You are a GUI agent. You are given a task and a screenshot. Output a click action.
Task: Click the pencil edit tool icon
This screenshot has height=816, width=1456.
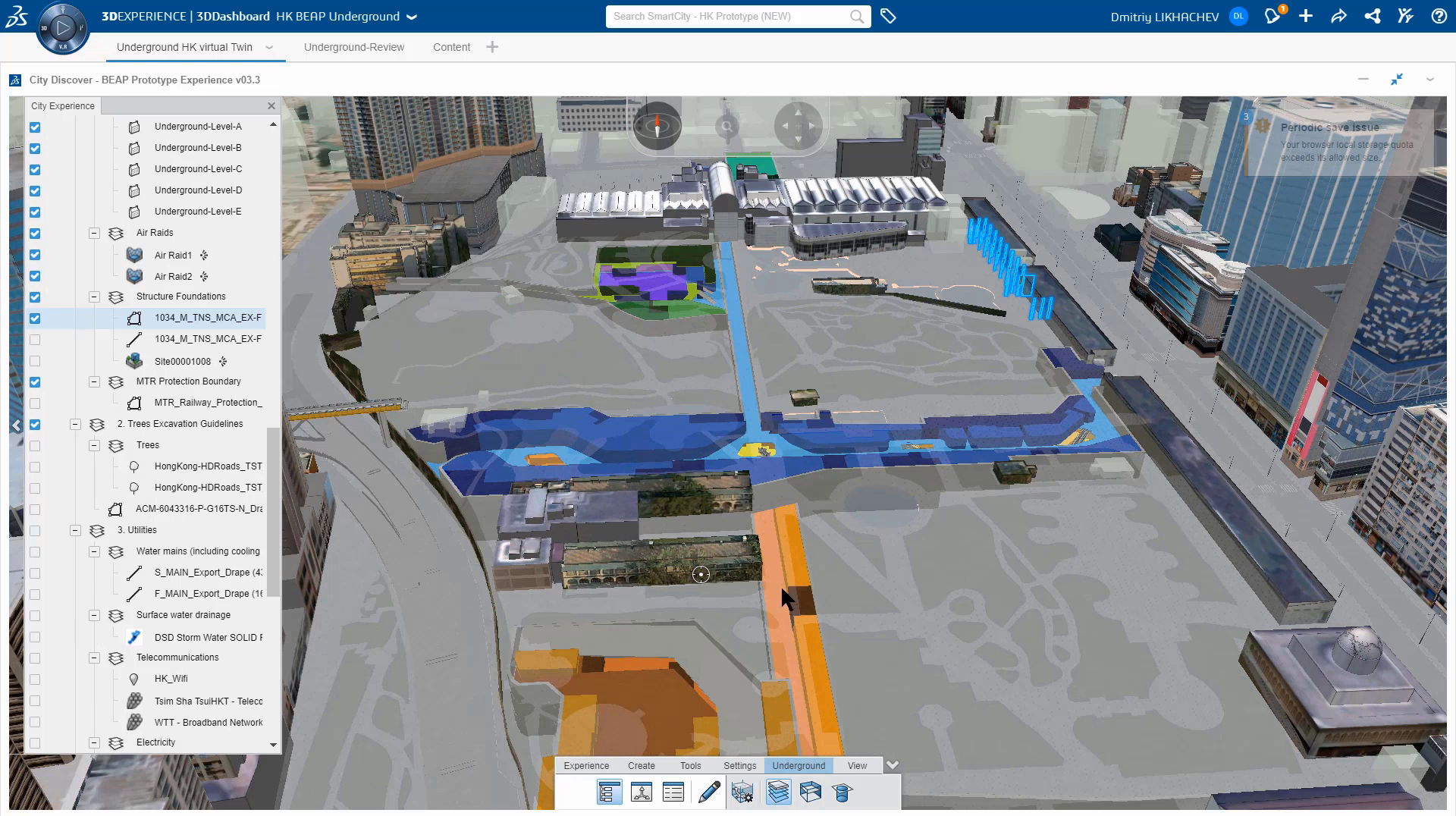coord(709,792)
